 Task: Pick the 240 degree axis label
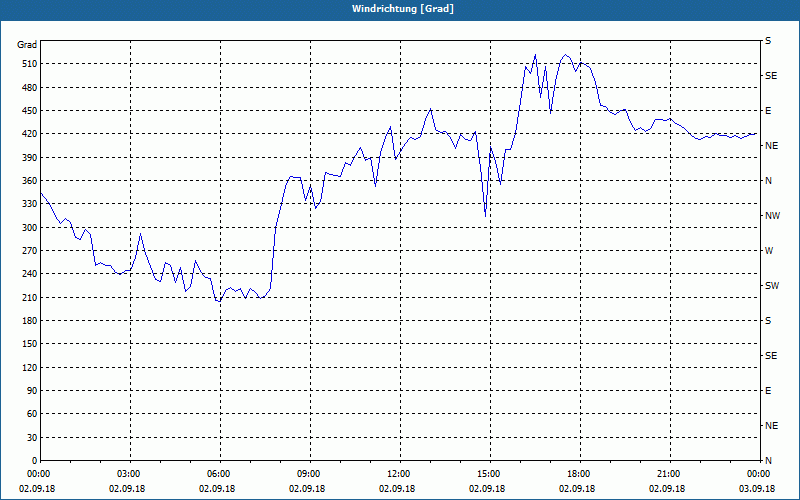pyautogui.click(x=29, y=274)
